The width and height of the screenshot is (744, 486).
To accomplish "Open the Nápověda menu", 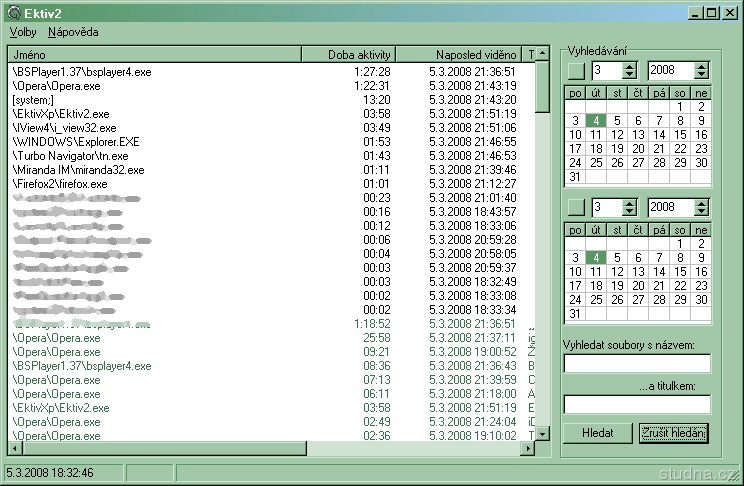I will coord(73,32).
